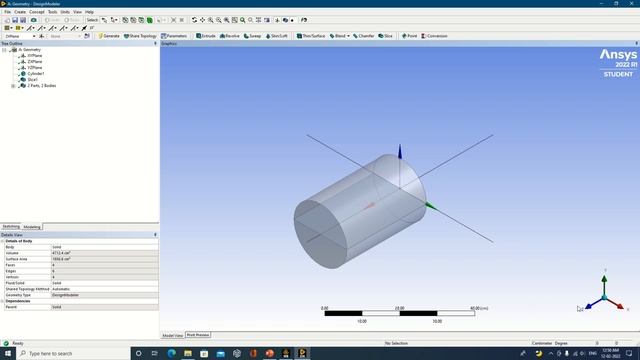Click the Sweep tool
This screenshot has height=360, width=640.
(252, 36)
